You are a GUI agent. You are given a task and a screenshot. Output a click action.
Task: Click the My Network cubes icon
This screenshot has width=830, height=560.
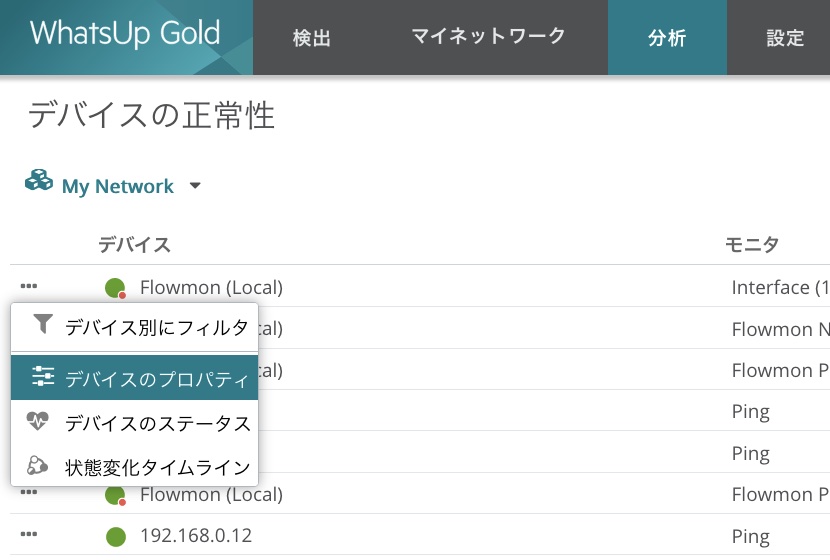coord(39,182)
